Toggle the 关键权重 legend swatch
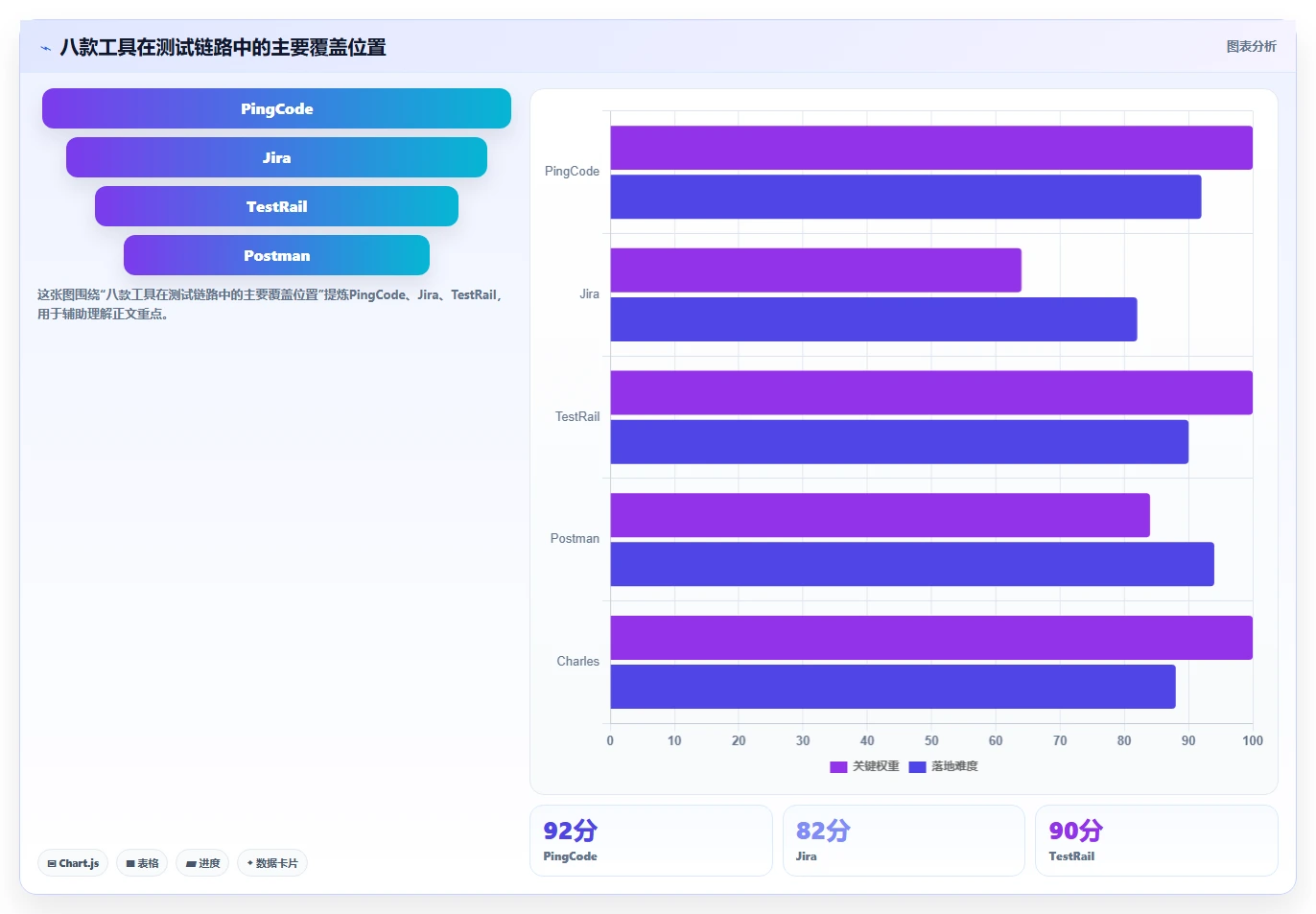Screen dimensions: 1316x914 point(838,766)
